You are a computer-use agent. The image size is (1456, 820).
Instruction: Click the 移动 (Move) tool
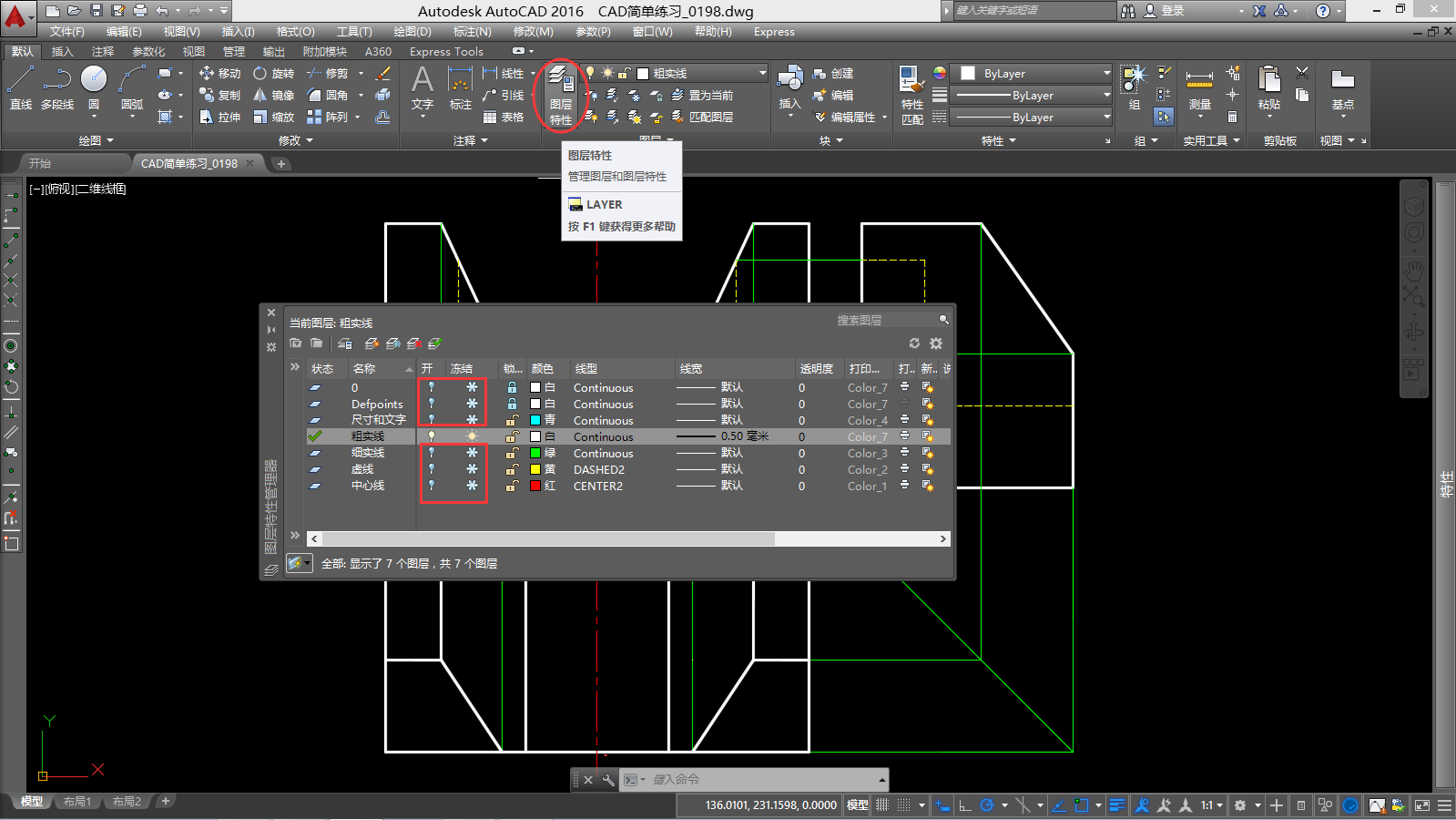point(219,73)
